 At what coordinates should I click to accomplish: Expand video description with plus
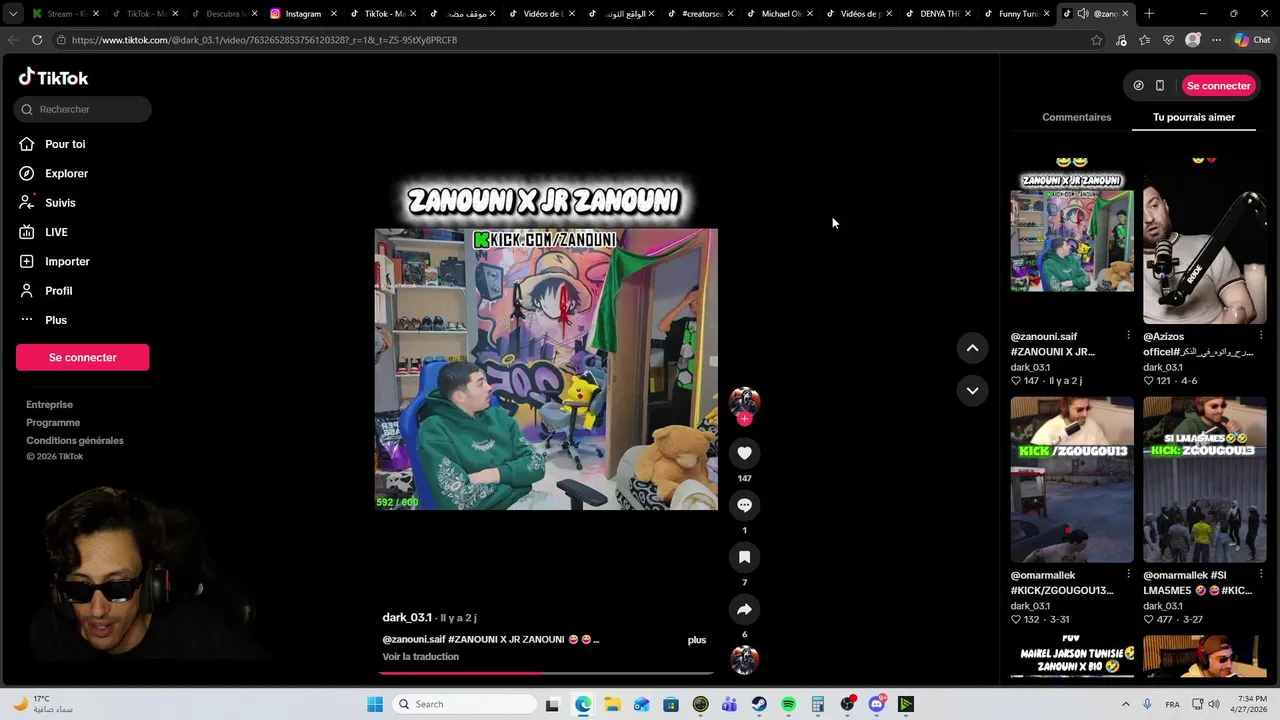tap(697, 640)
